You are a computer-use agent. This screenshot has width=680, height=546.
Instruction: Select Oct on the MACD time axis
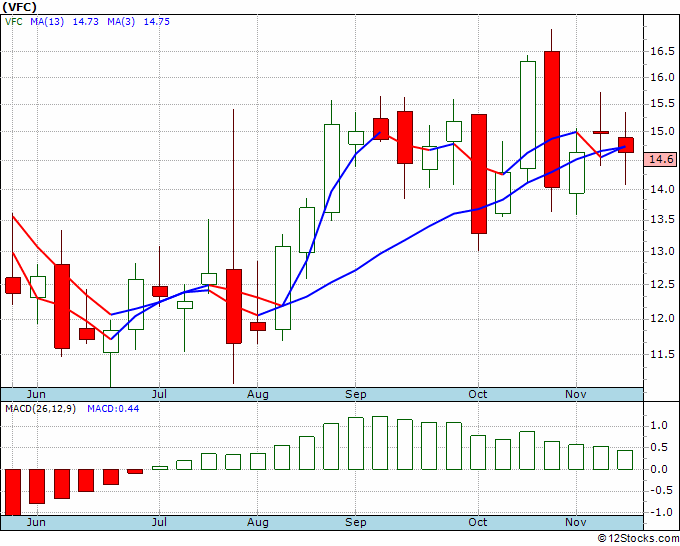[478, 522]
